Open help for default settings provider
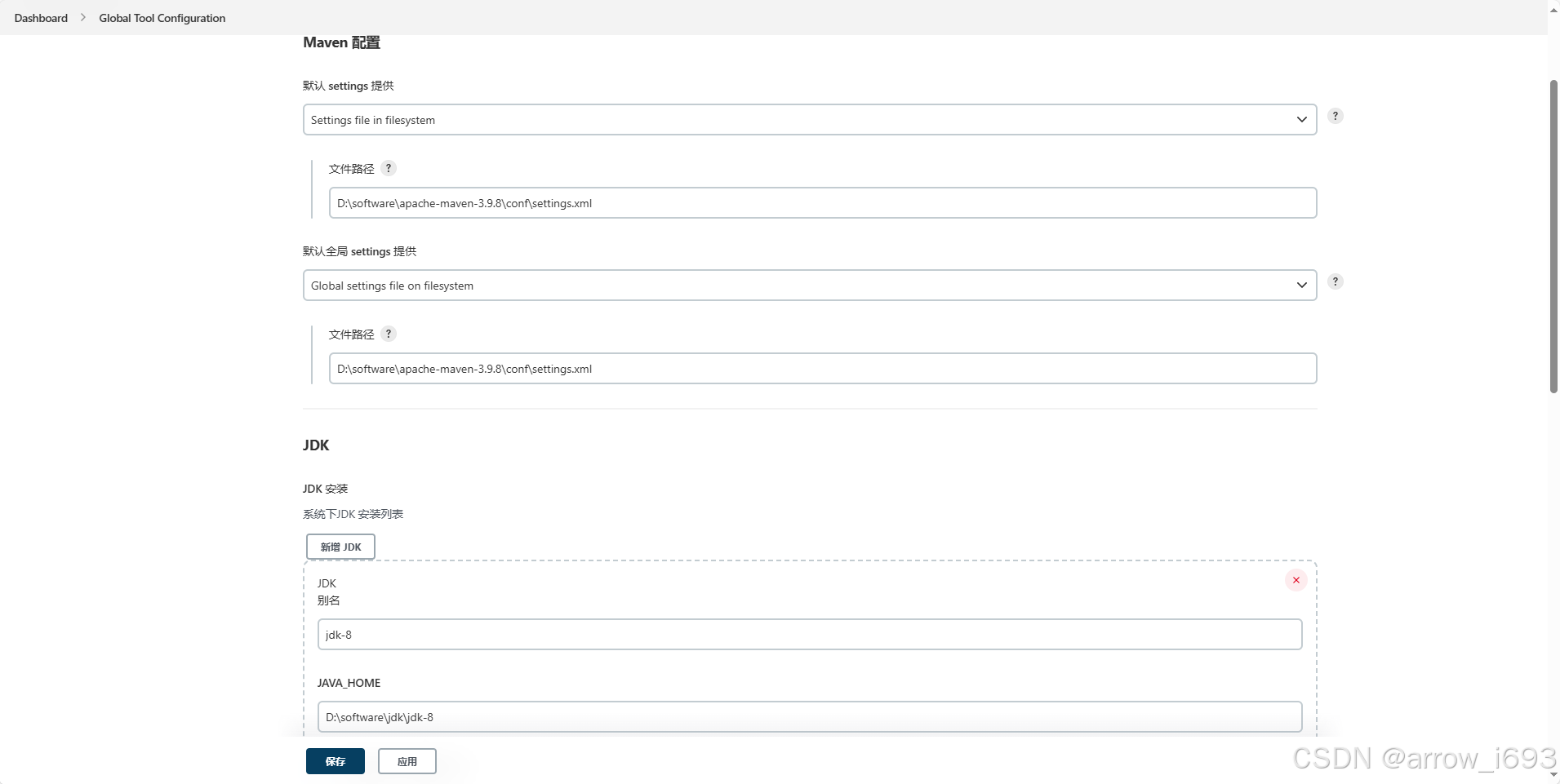This screenshot has width=1560, height=784. coord(1336,116)
